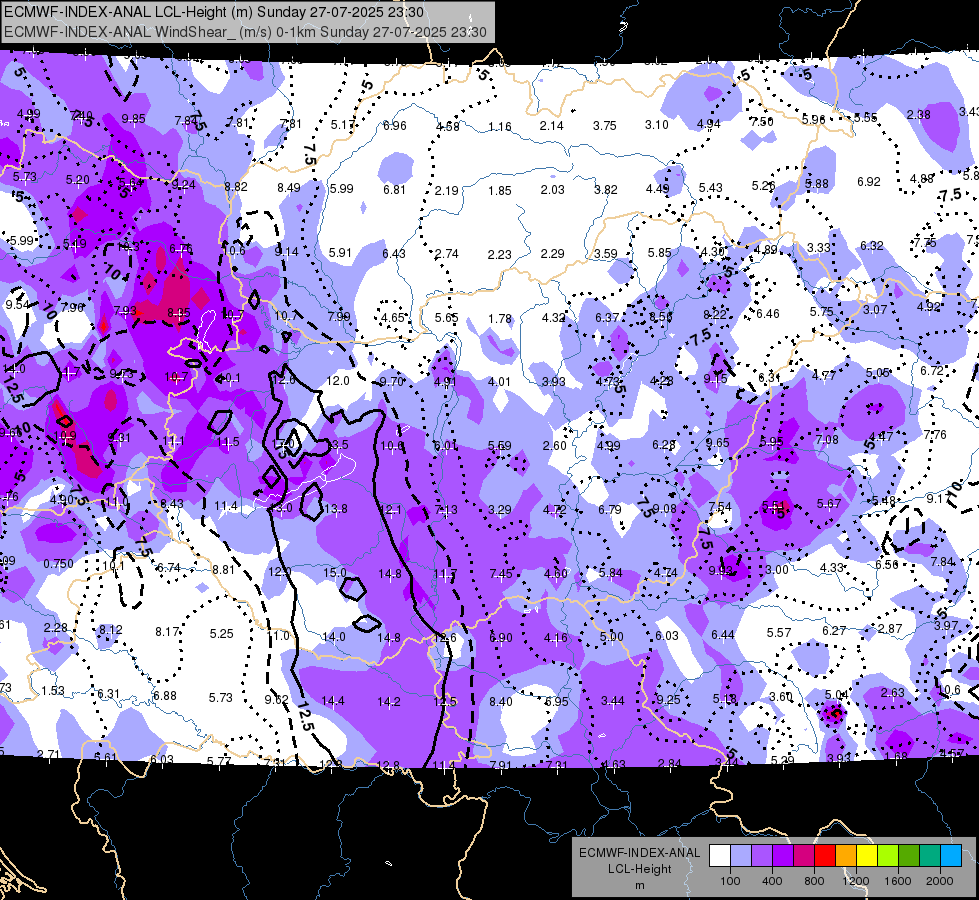Select the violet legend swatch
Image resolution: width=979 pixels, height=900 pixels.
[783, 856]
